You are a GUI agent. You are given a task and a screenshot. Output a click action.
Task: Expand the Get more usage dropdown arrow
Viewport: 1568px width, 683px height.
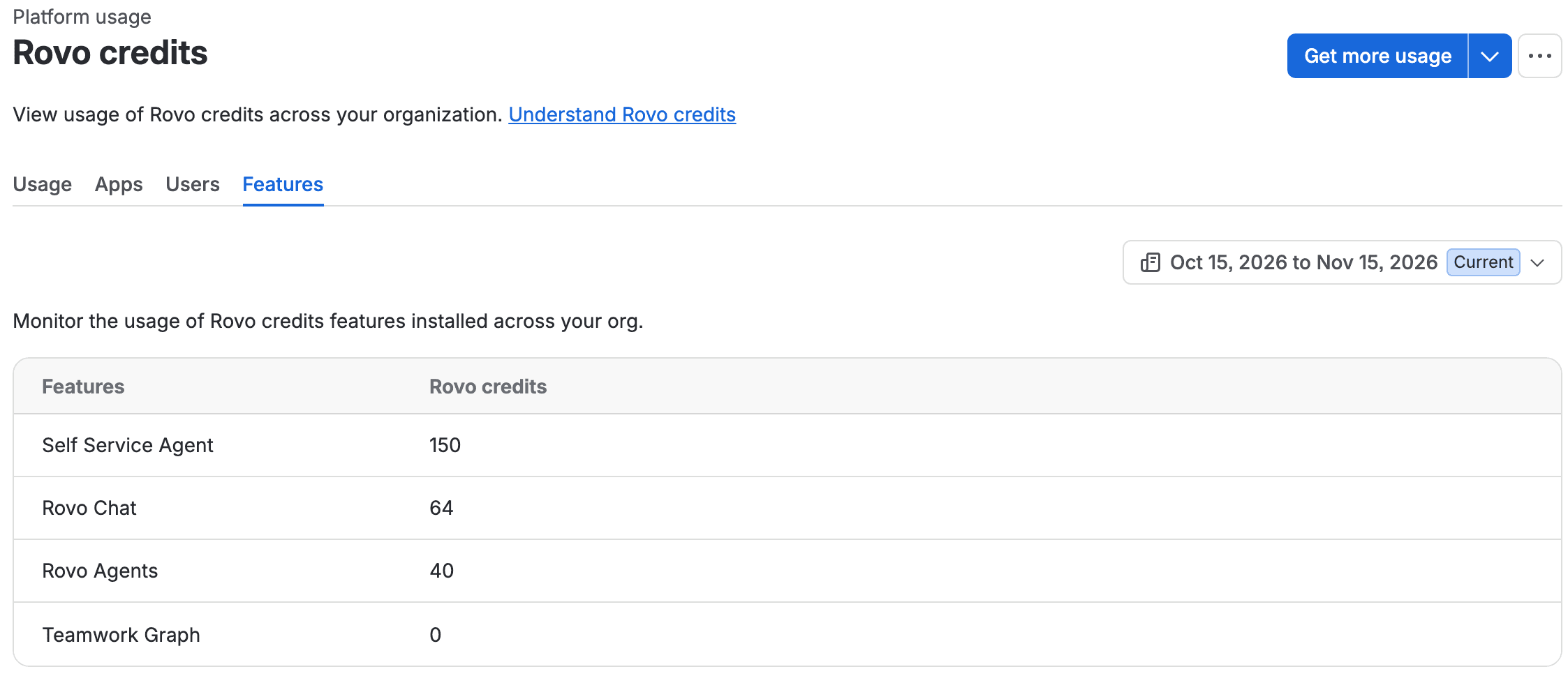[x=1490, y=56]
